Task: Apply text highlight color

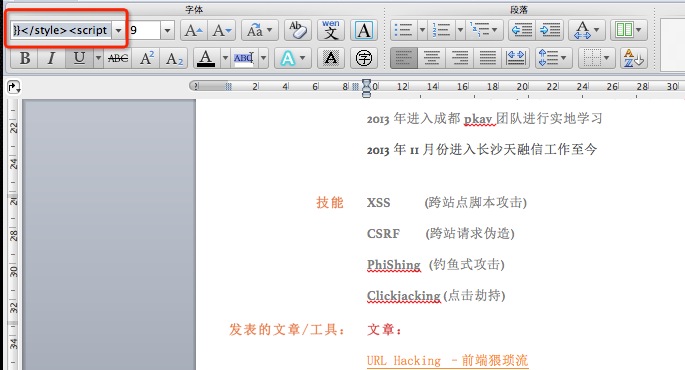Action: coord(244,58)
